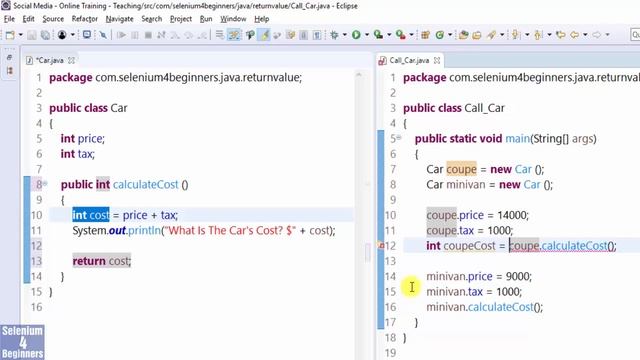Click the Resume debug icon
The height and width of the screenshot is (360, 640).
click(x=121, y=35)
